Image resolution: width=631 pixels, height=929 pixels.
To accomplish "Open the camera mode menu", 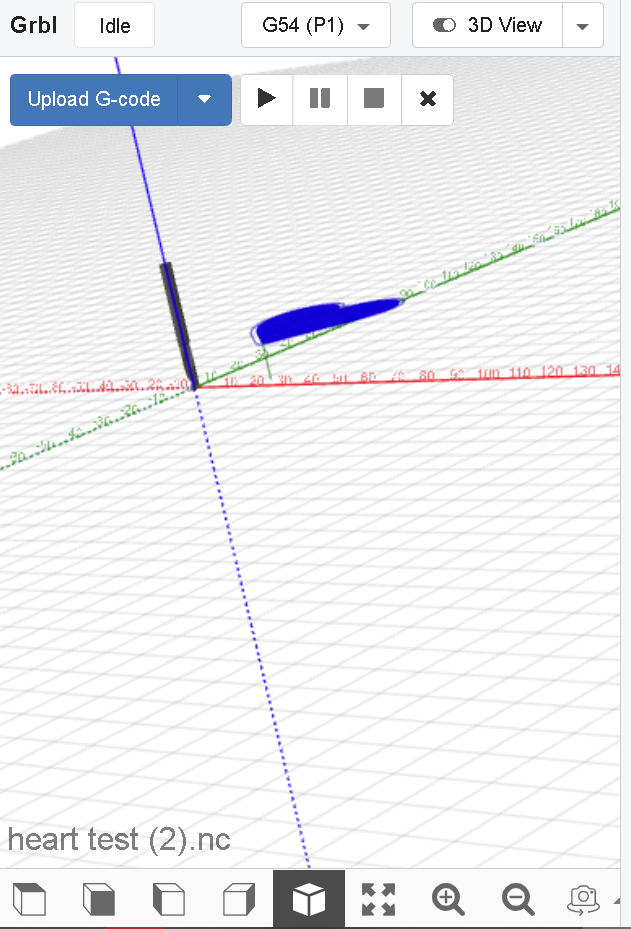I will (584, 899).
